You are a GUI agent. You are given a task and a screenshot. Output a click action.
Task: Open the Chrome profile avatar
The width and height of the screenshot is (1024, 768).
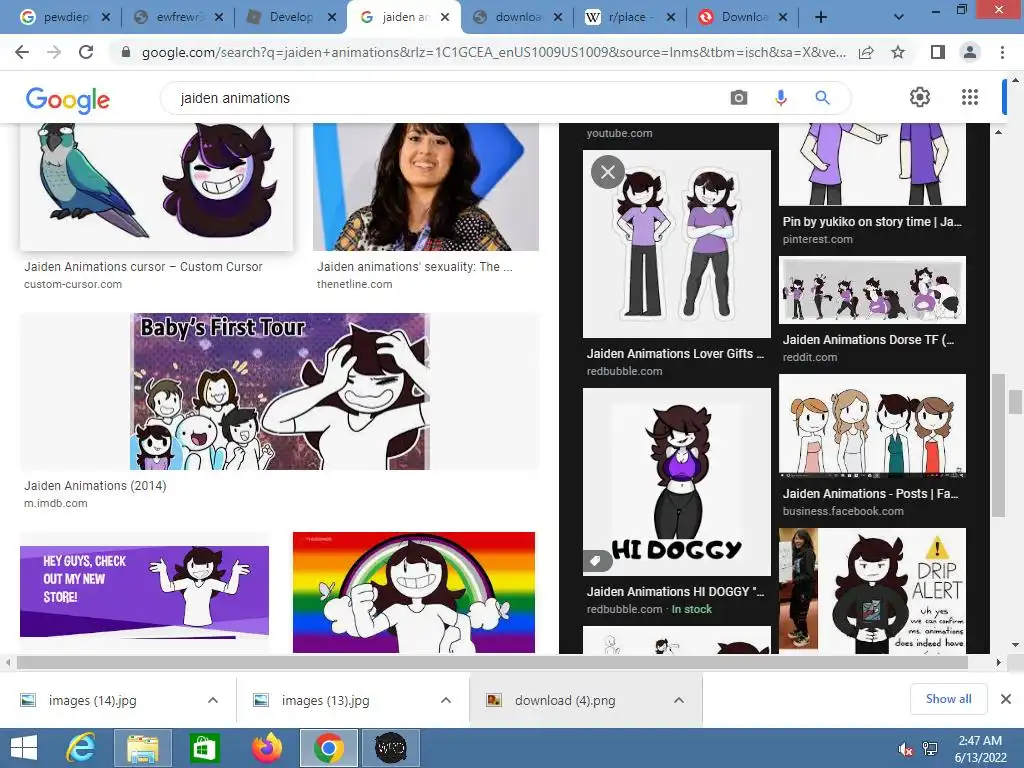pyautogui.click(x=970, y=52)
